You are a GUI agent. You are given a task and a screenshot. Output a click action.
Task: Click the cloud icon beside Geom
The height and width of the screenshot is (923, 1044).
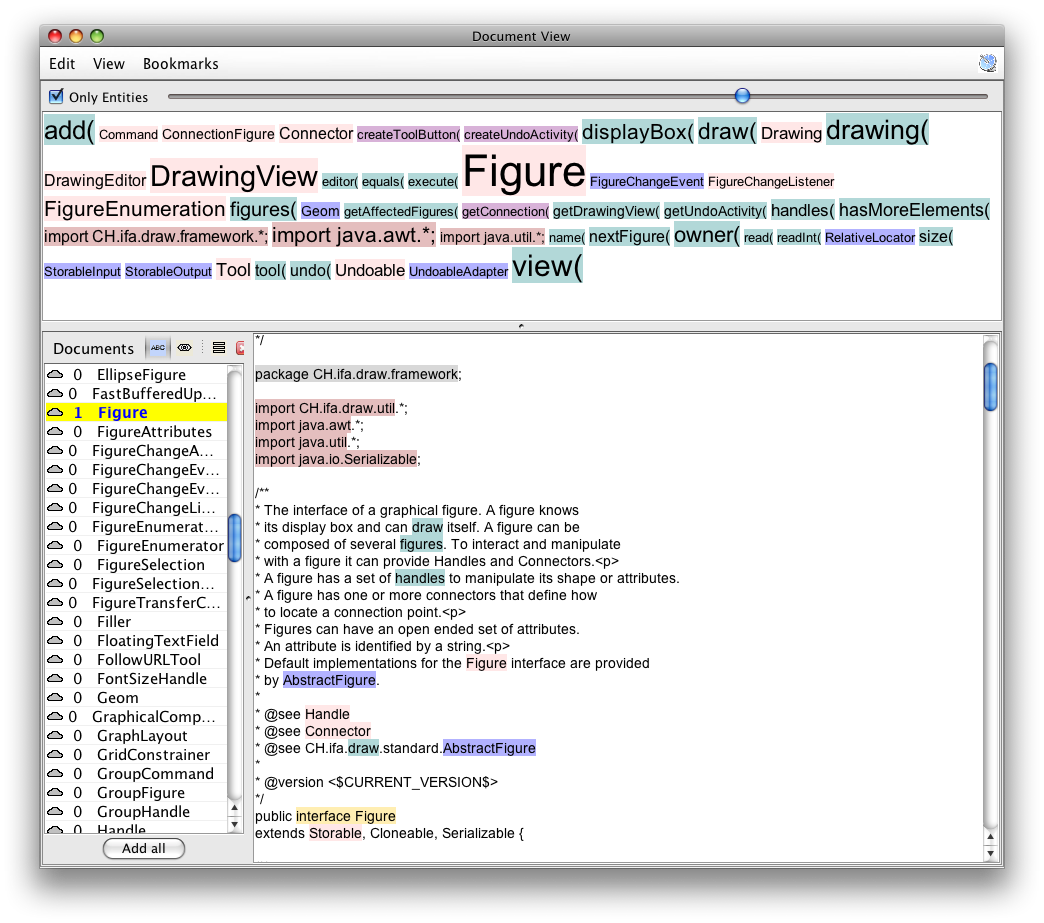pyautogui.click(x=55, y=698)
